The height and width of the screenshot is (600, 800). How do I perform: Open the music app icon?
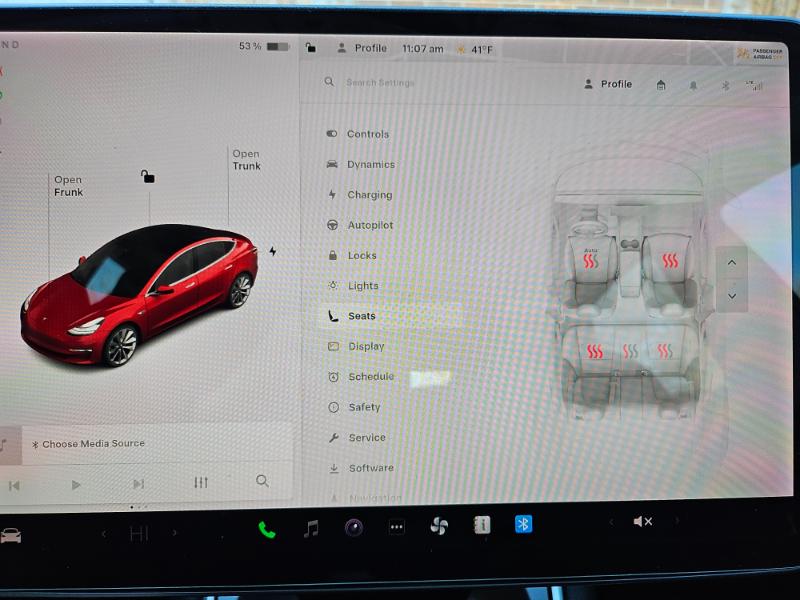pyautogui.click(x=311, y=528)
